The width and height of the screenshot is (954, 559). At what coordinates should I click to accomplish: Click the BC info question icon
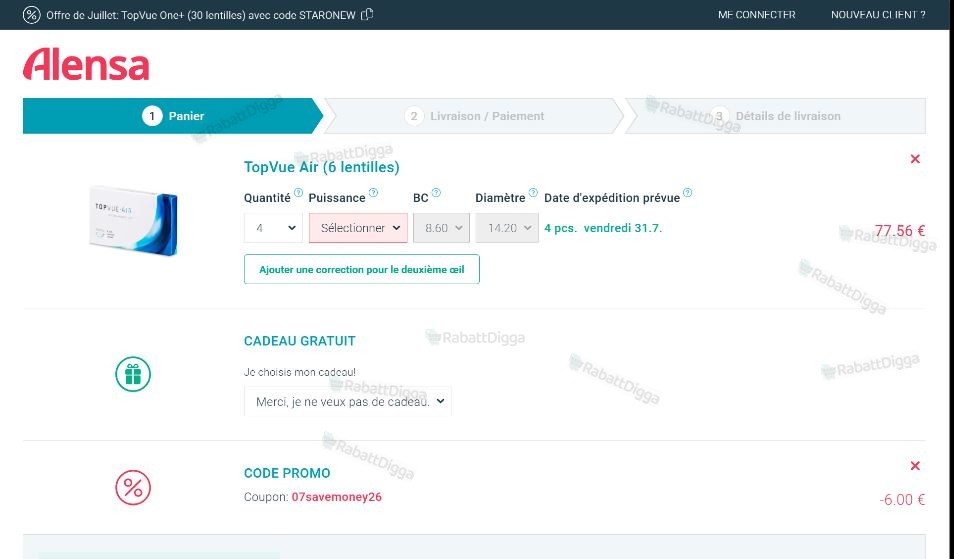[436, 193]
